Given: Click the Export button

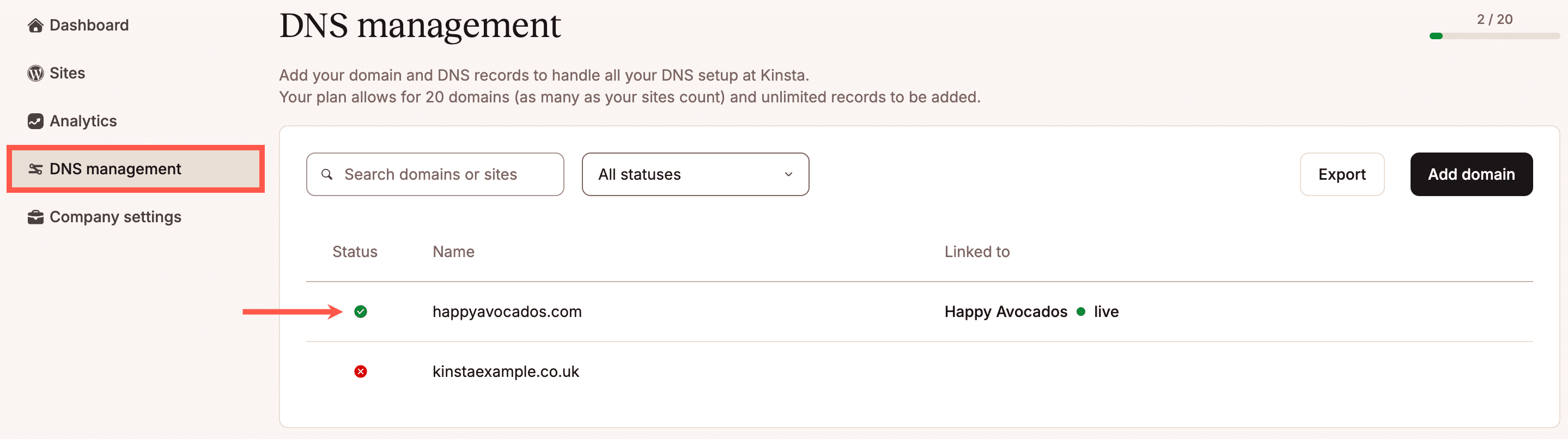Looking at the screenshot, I should [x=1341, y=174].
